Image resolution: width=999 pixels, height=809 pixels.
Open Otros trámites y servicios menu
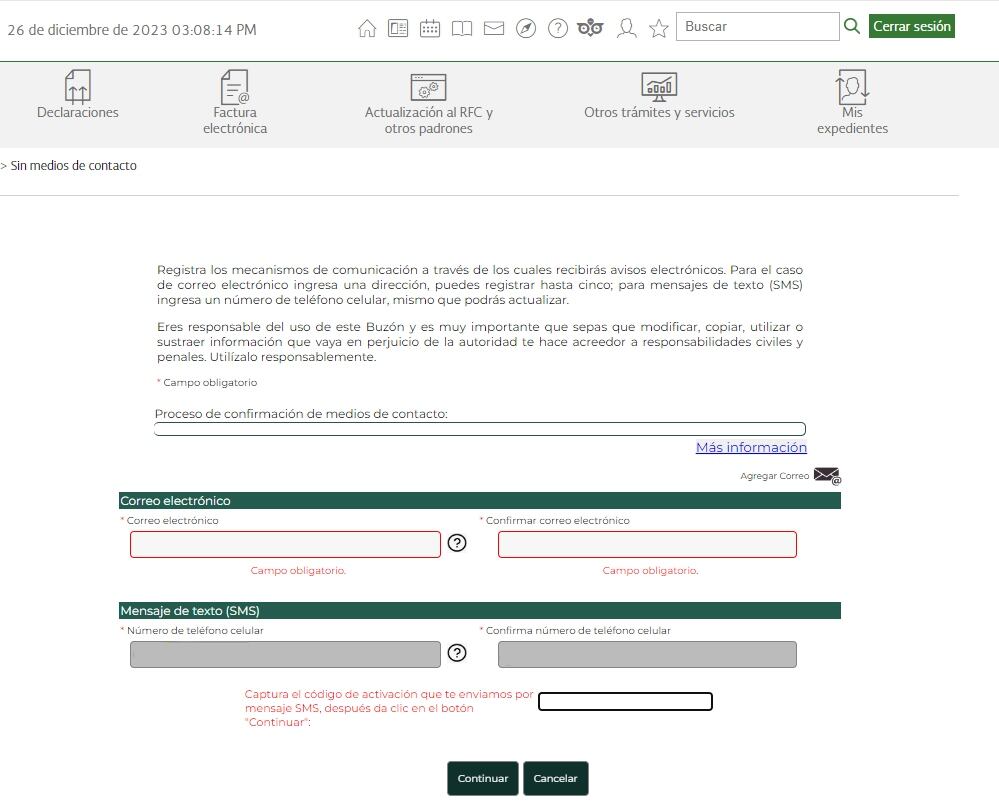(x=659, y=96)
